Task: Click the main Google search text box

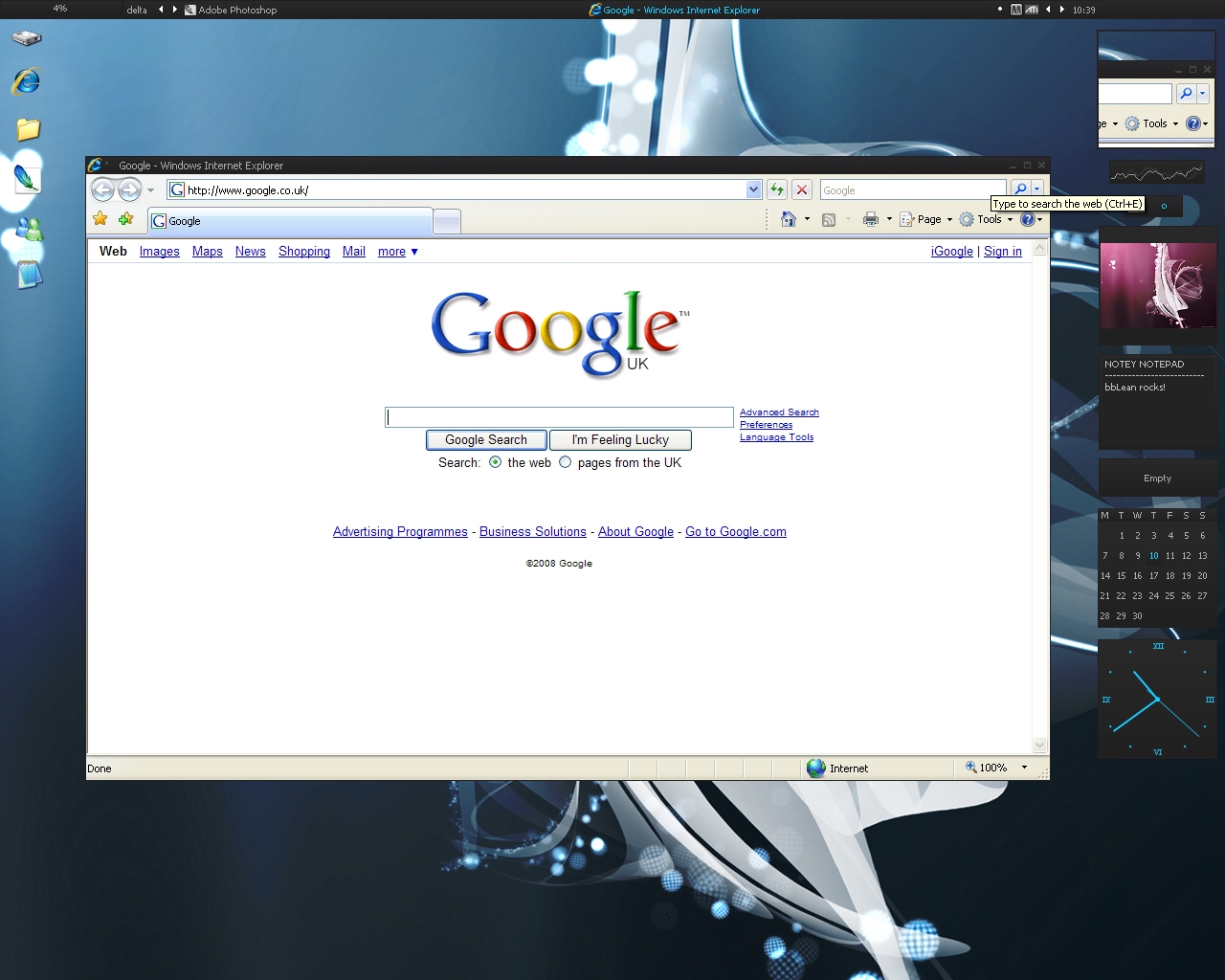Action: (x=559, y=417)
